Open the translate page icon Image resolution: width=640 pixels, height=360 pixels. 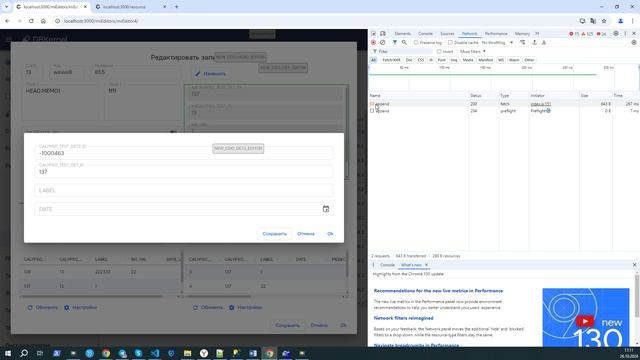click(x=593, y=21)
